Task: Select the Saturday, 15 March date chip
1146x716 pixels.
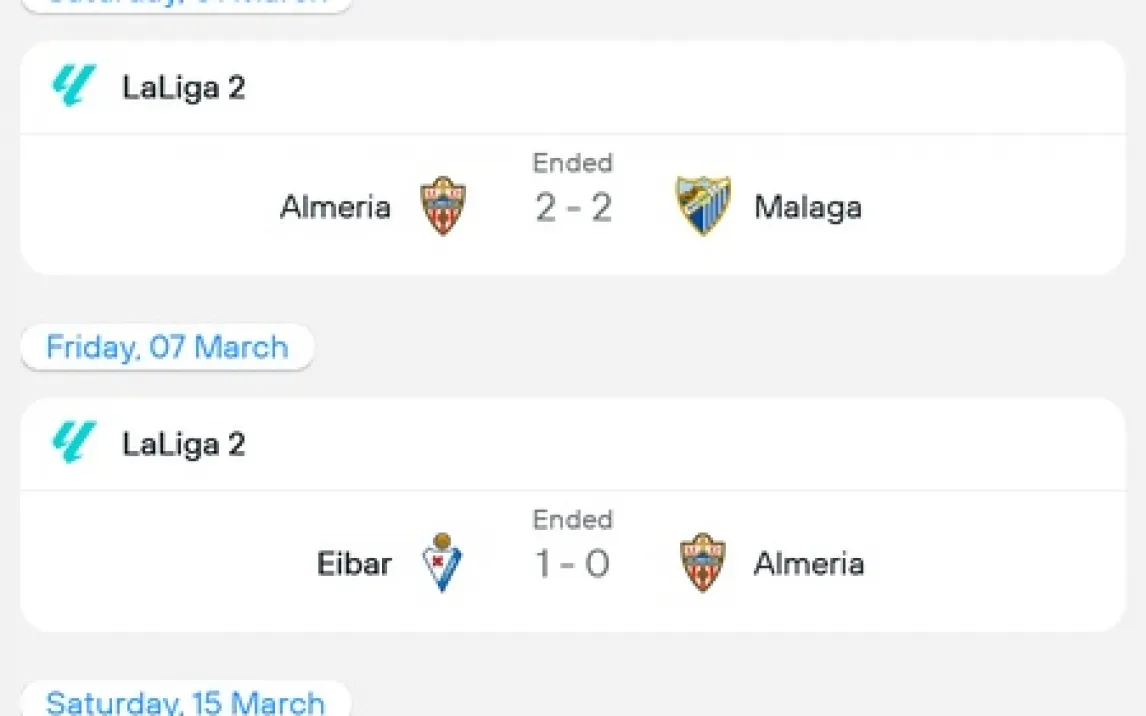Action: click(185, 702)
